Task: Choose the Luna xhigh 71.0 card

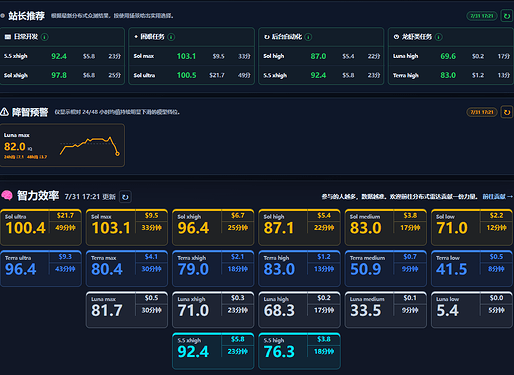Action: (x=213, y=310)
